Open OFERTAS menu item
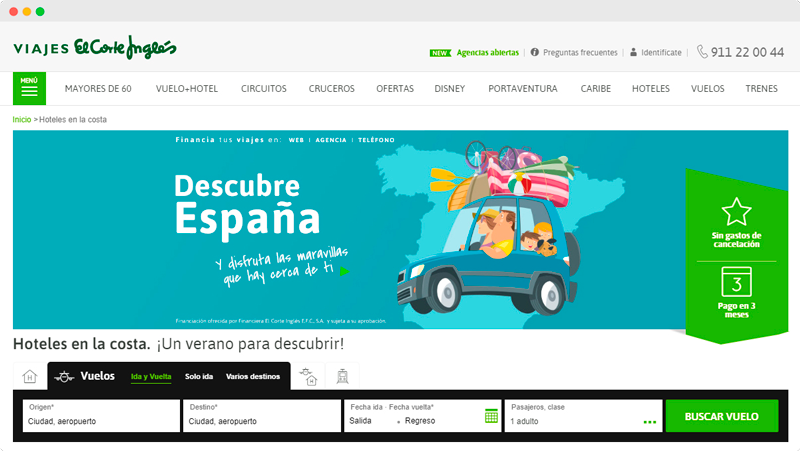 (x=395, y=89)
